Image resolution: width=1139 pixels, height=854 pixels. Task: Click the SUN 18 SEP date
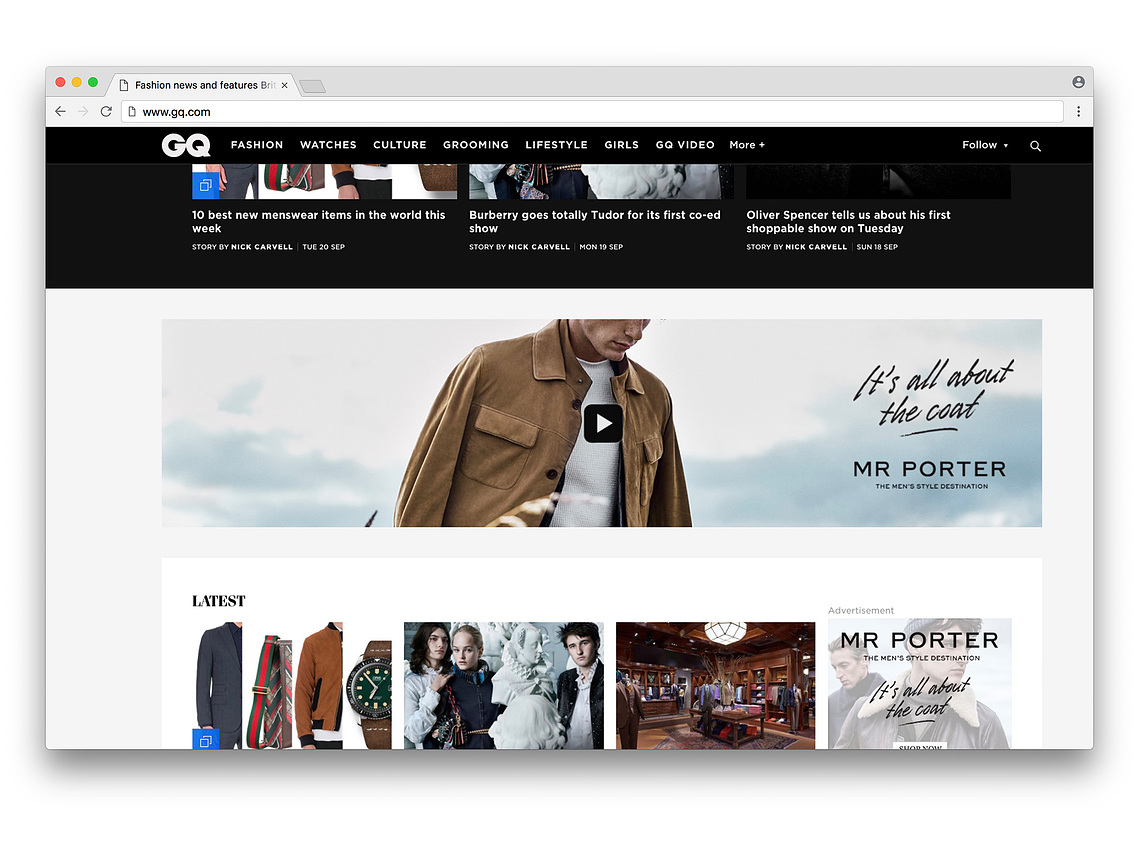pyautogui.click(x=877, y=247)
